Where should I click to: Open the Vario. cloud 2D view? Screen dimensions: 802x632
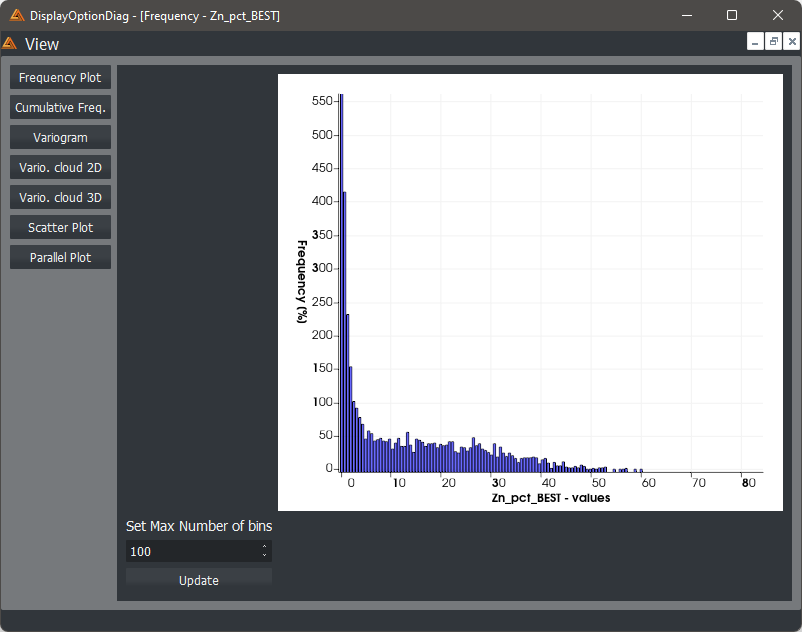pyautogui.click(x=60, y=167)
